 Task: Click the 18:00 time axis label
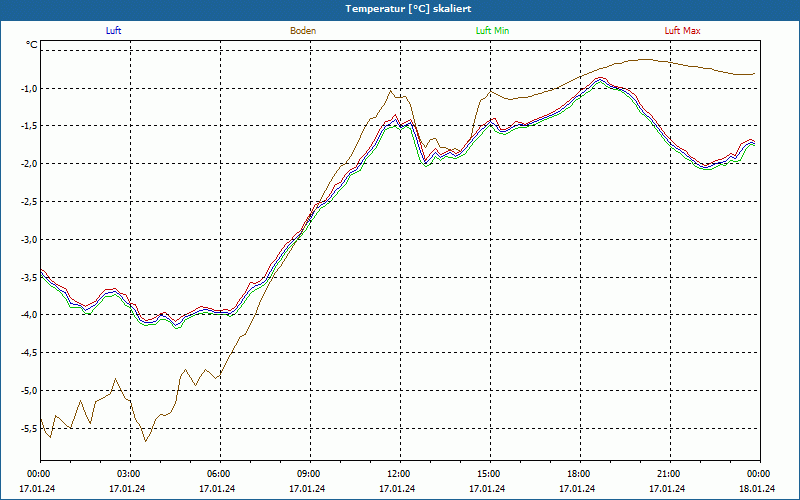click(578, 473)
